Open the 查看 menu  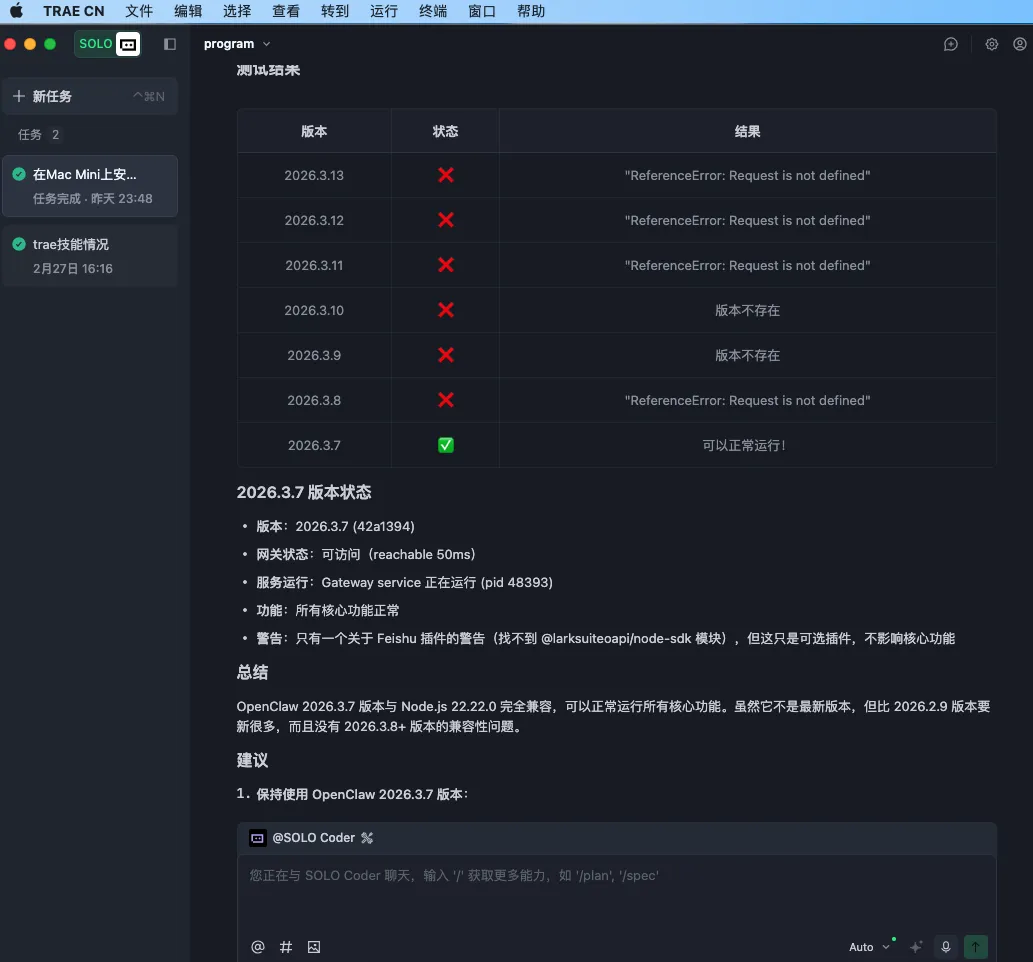[x=286, y=11]
